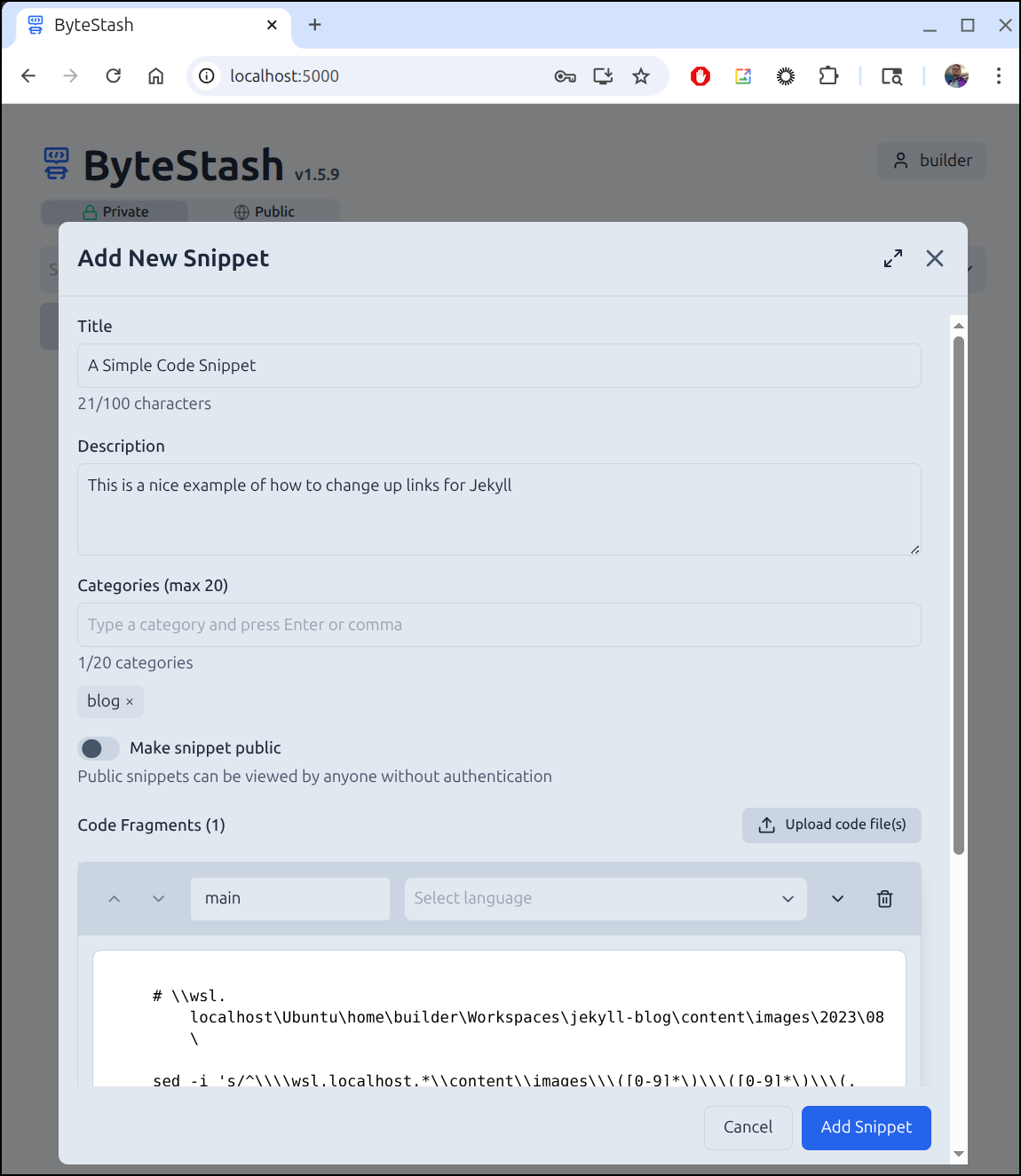Click the dialog's vertical scrollbar thumb
This screenshot has height=1176, width=1021.
click(x=958, y=595)
